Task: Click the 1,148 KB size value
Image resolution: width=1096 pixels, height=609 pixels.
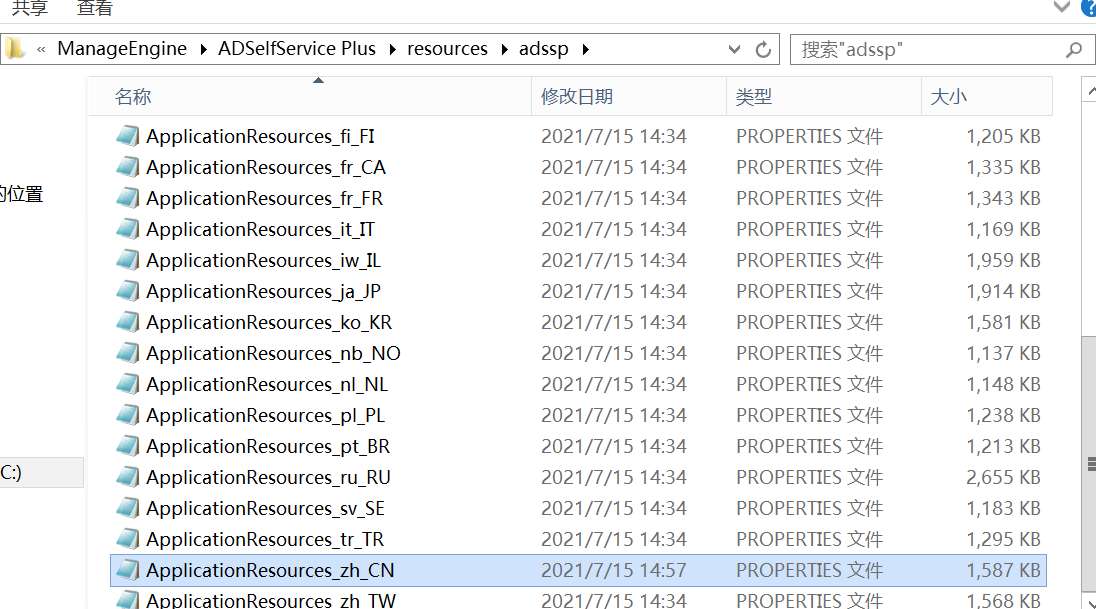Action: (x=1003, y=384)
